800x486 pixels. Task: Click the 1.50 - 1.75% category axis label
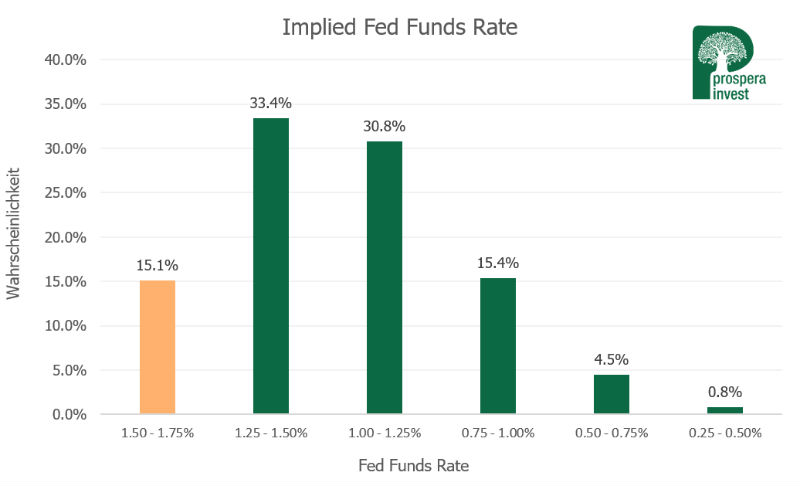[157, 432]
